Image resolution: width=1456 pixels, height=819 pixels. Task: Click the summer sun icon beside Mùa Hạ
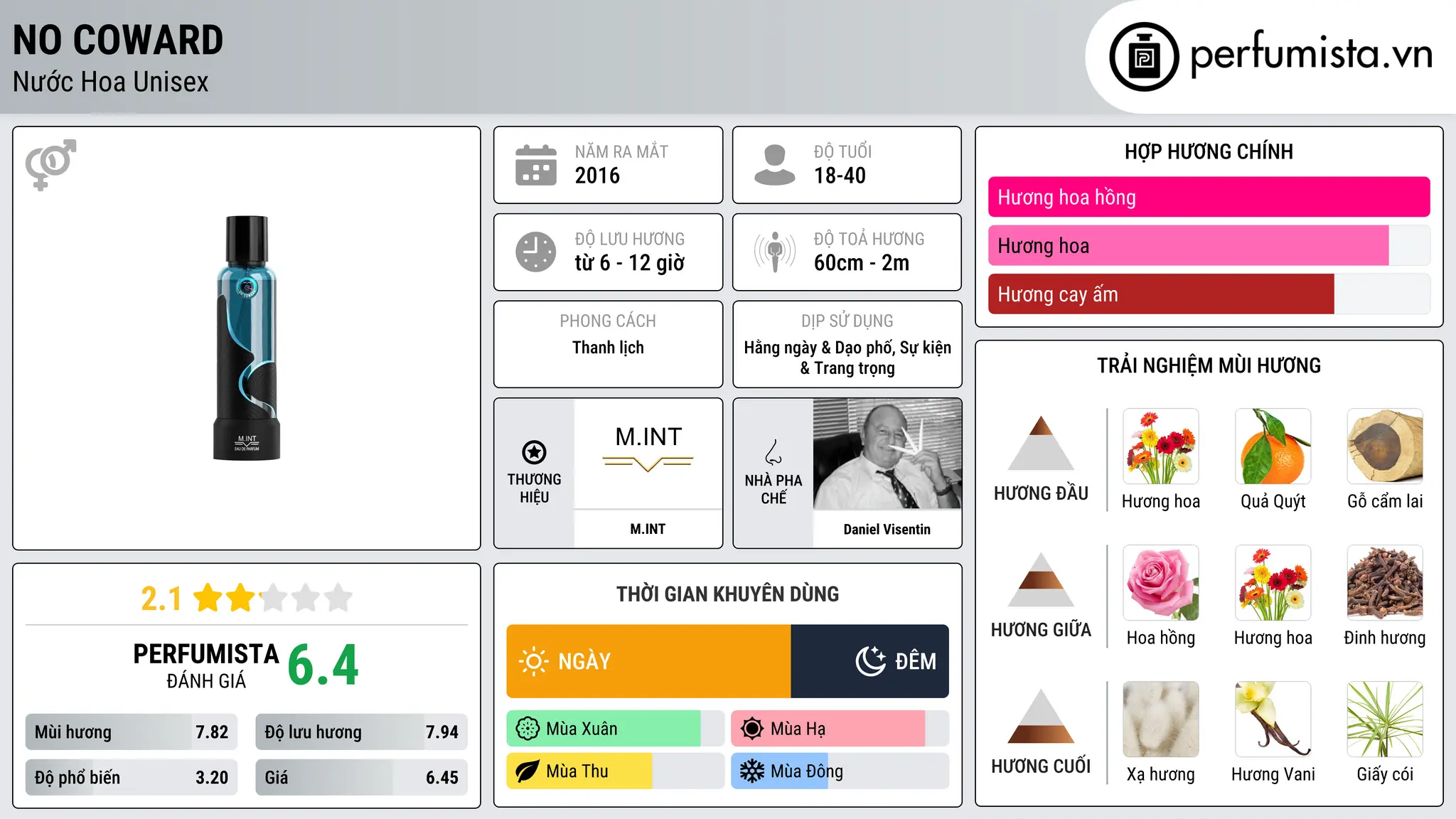(x=752, y=729)
